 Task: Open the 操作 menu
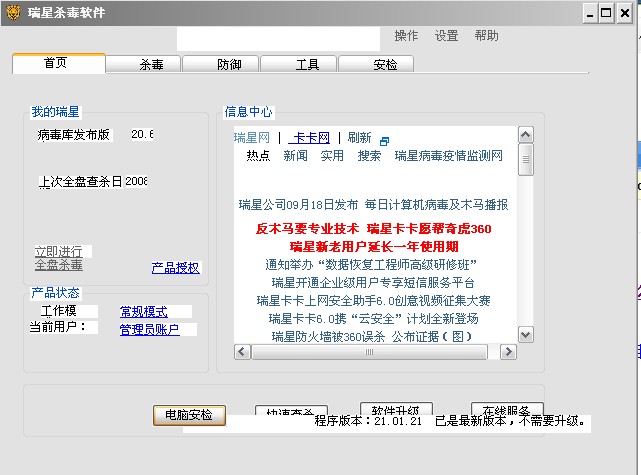pyautogui.click(x=406, y=36)
